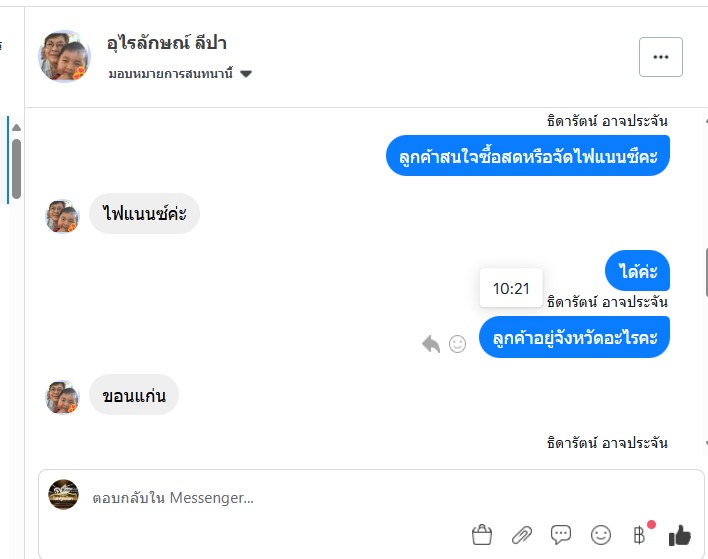Open the contact name อุไรลักษณ์ ลีปา
The width and height of the screenshot is (708, 559).
[167, 43]
